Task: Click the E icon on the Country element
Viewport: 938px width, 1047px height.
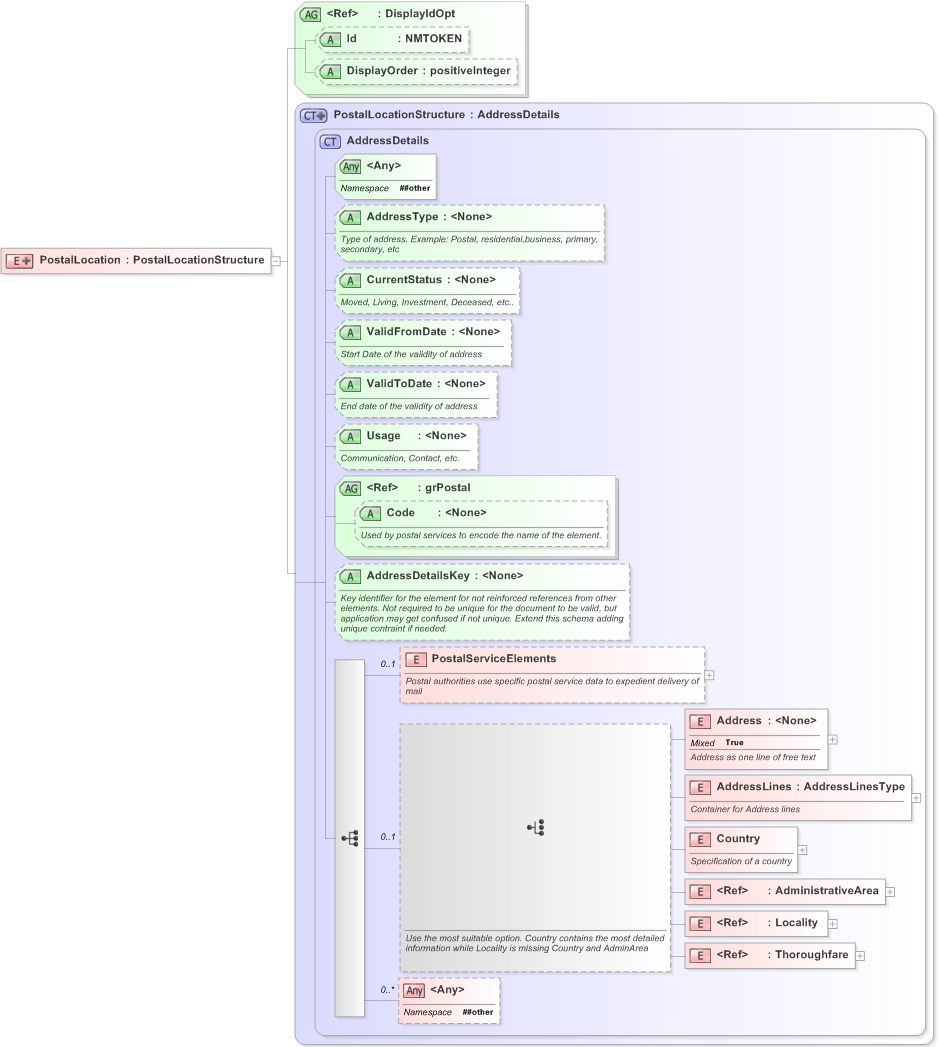Action: point(699,839)
